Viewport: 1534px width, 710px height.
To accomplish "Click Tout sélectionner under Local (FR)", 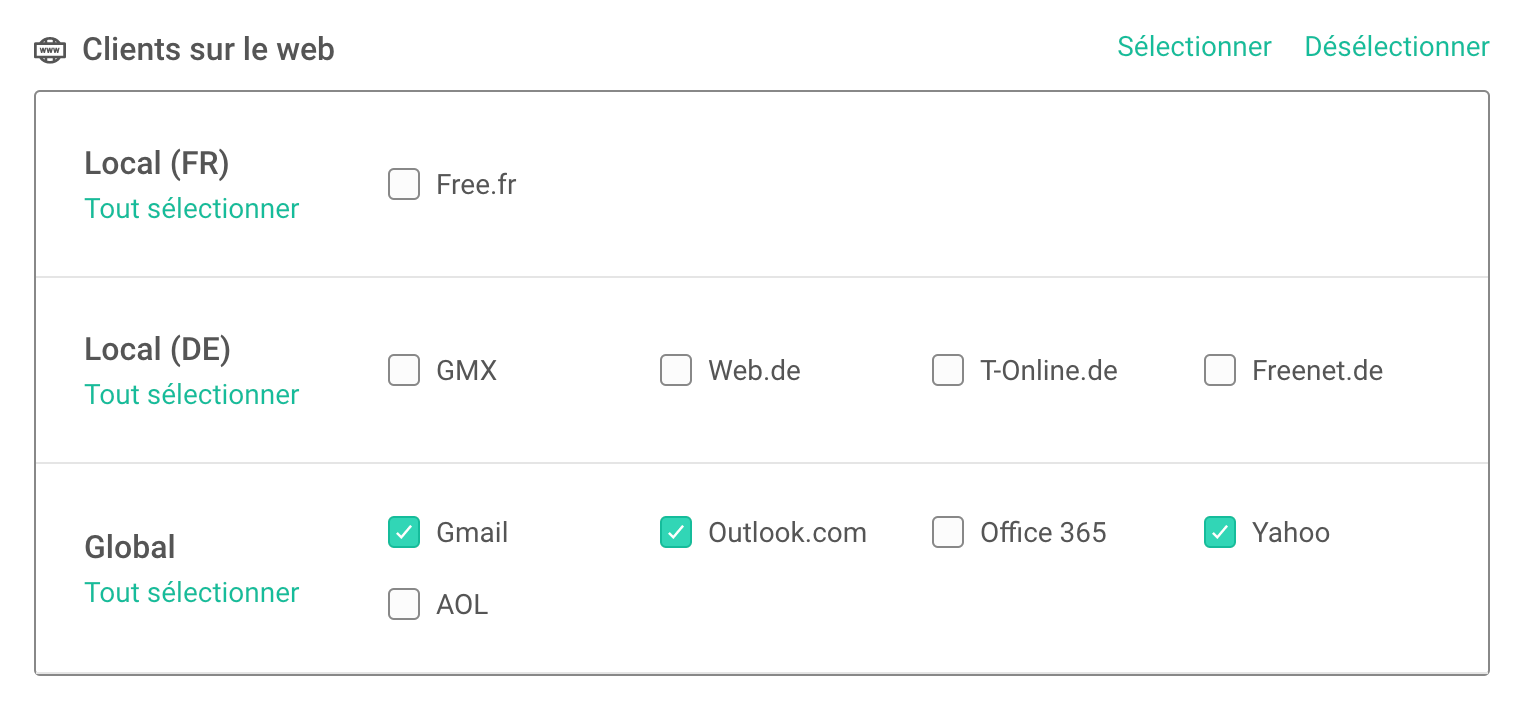I will click(x=192, y=208).
